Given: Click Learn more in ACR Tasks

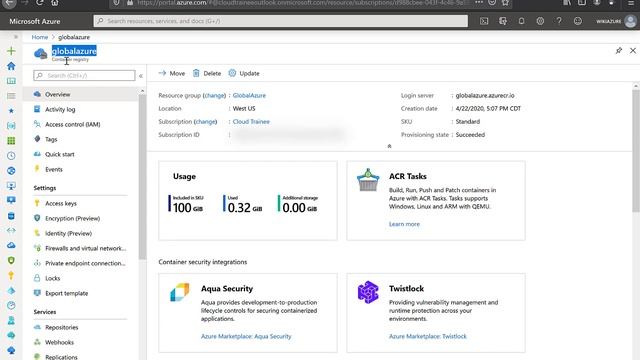Looking at the screenshot, I should pyautogui.click(x=404, y=224).
